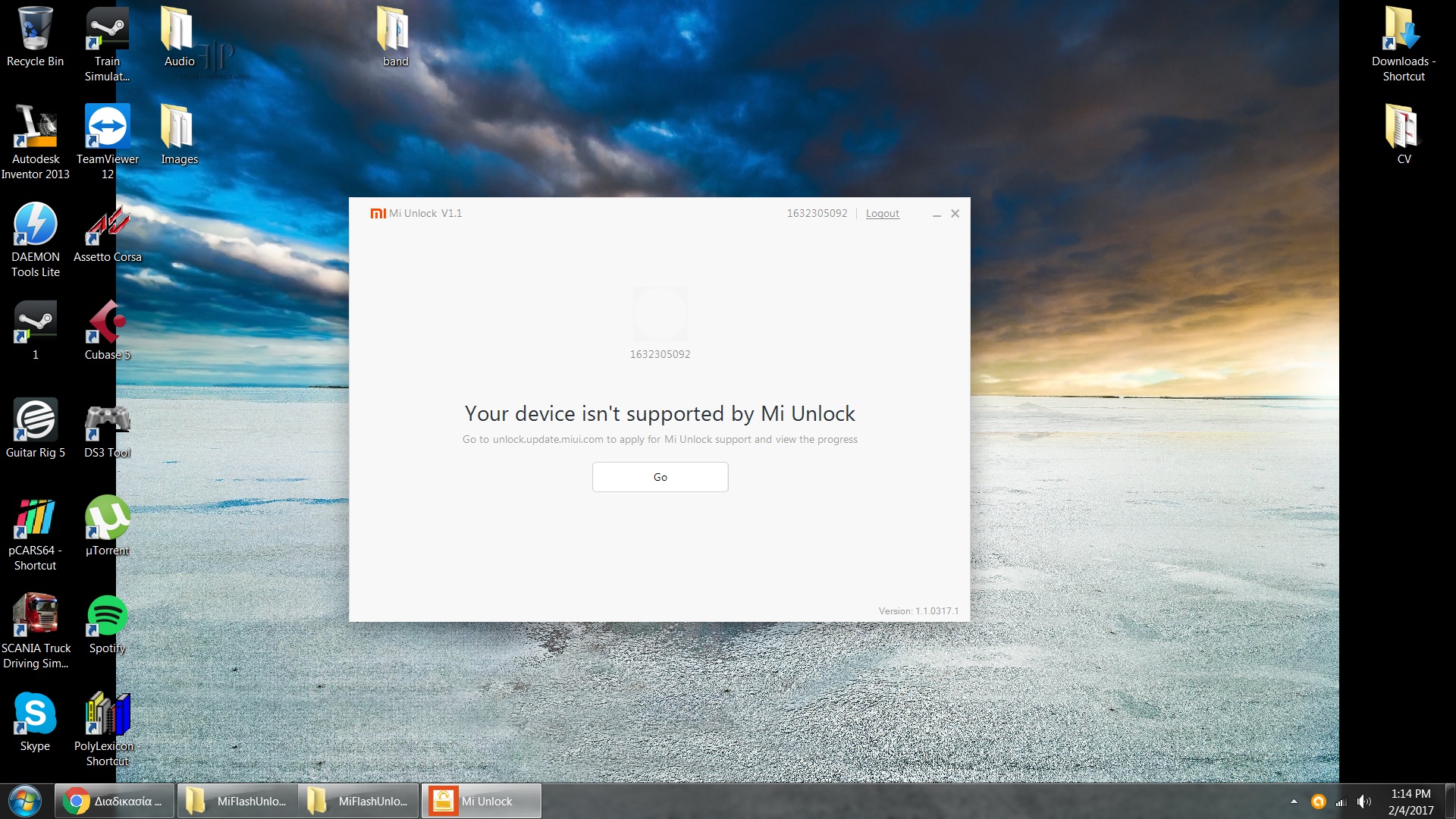Switch to the Chrome taskbar button

click(x=114, y=801)
